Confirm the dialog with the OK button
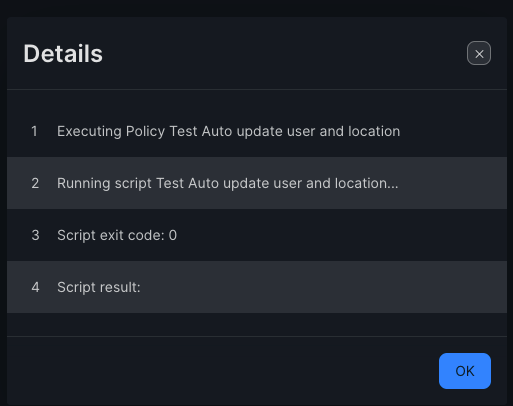Viewport: 513px width, 406px height. 465,371
